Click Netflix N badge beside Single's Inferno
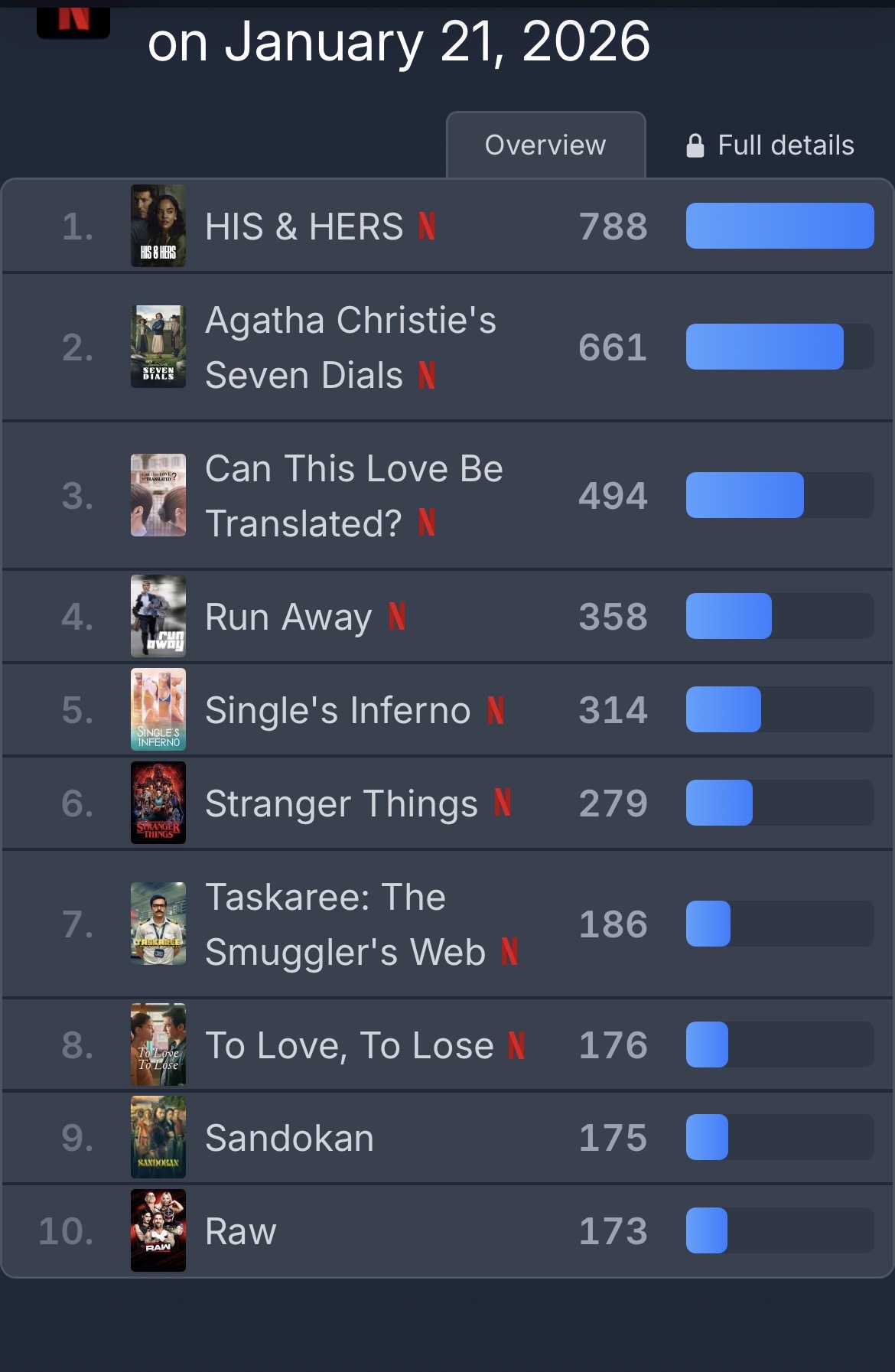The image size is (895, 1372). tap(496, 710)
